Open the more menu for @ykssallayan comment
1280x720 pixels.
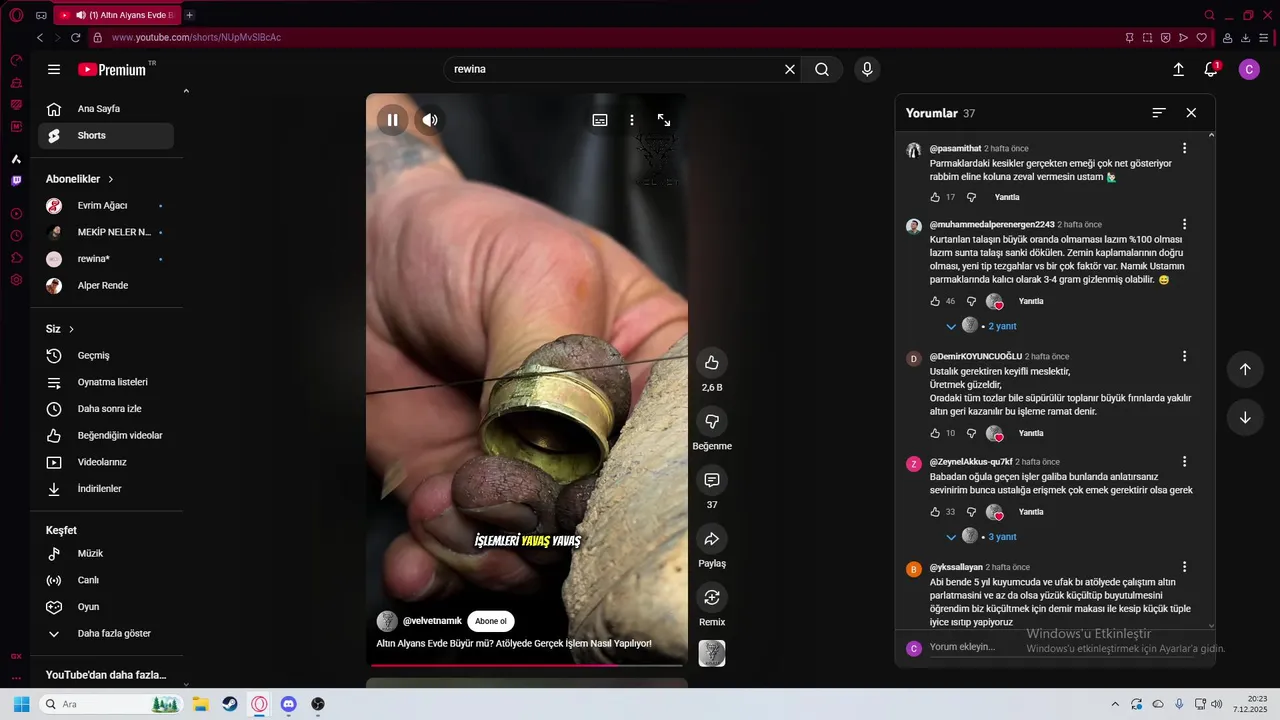[1185, 567]
